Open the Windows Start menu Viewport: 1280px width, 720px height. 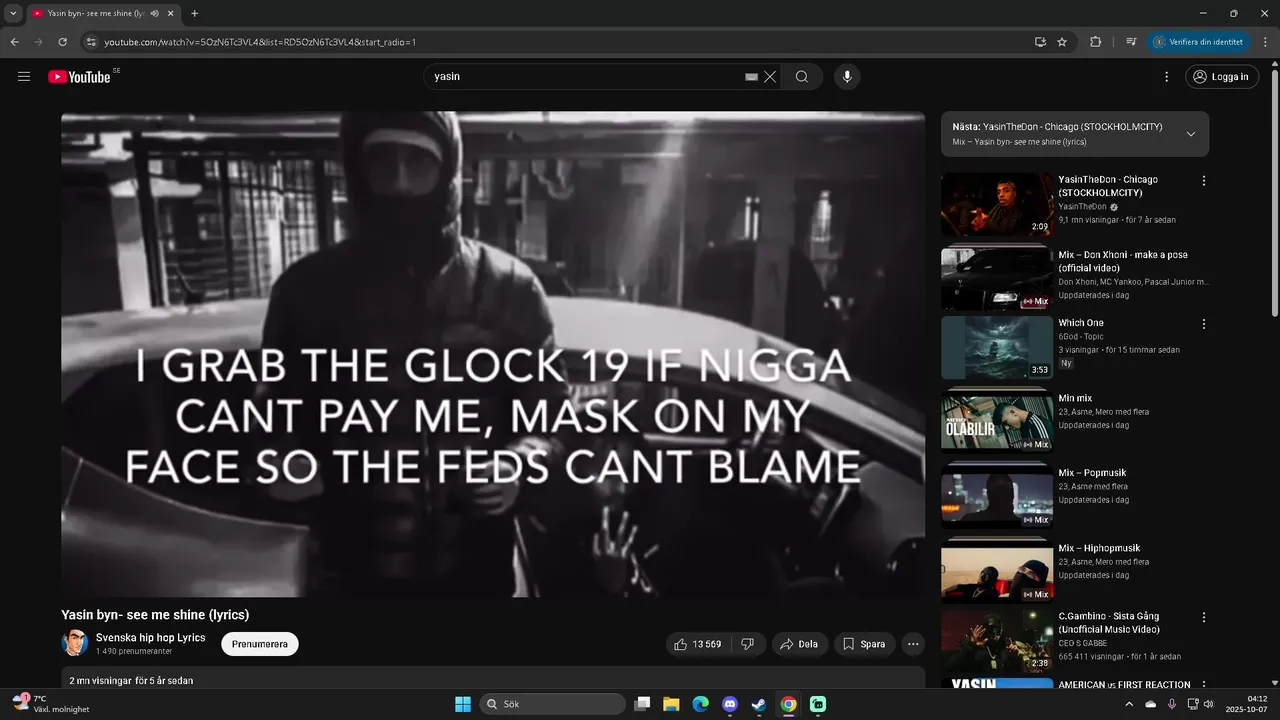(463, 704)
